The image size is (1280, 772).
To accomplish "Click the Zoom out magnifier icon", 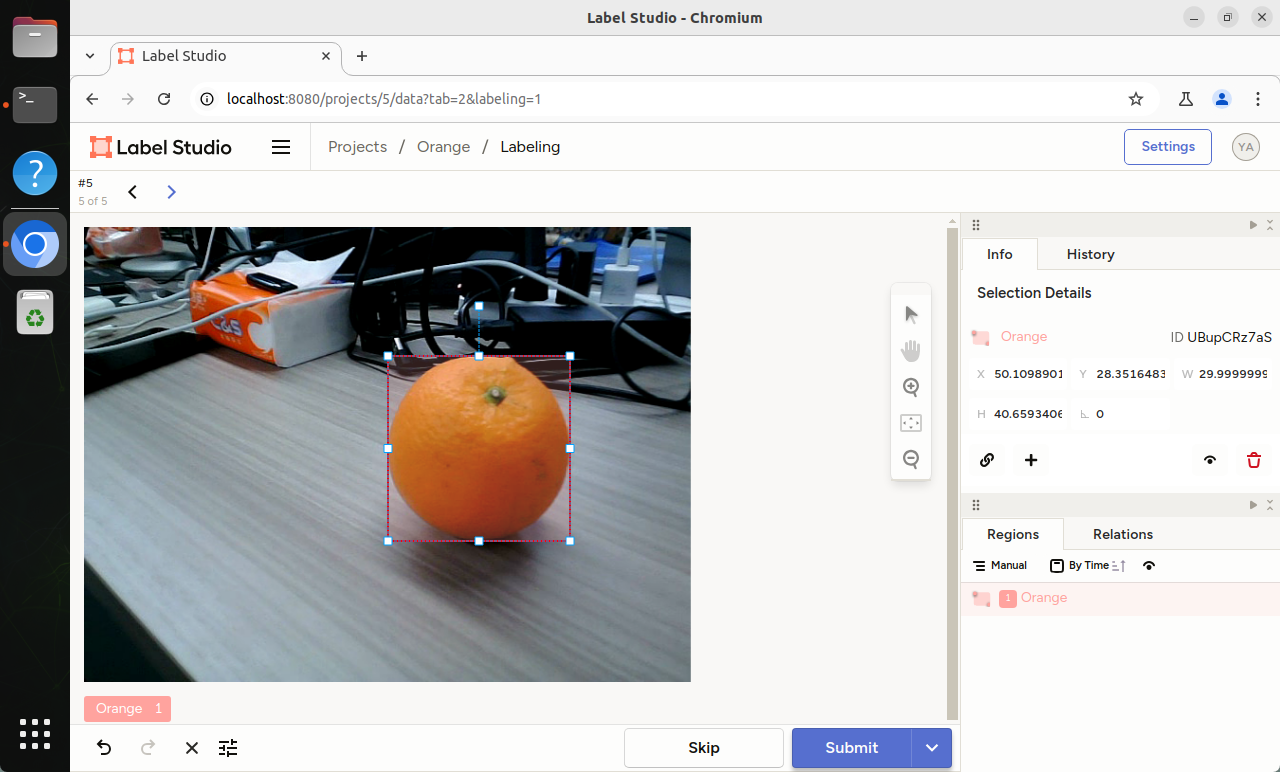I will (911, 459).
